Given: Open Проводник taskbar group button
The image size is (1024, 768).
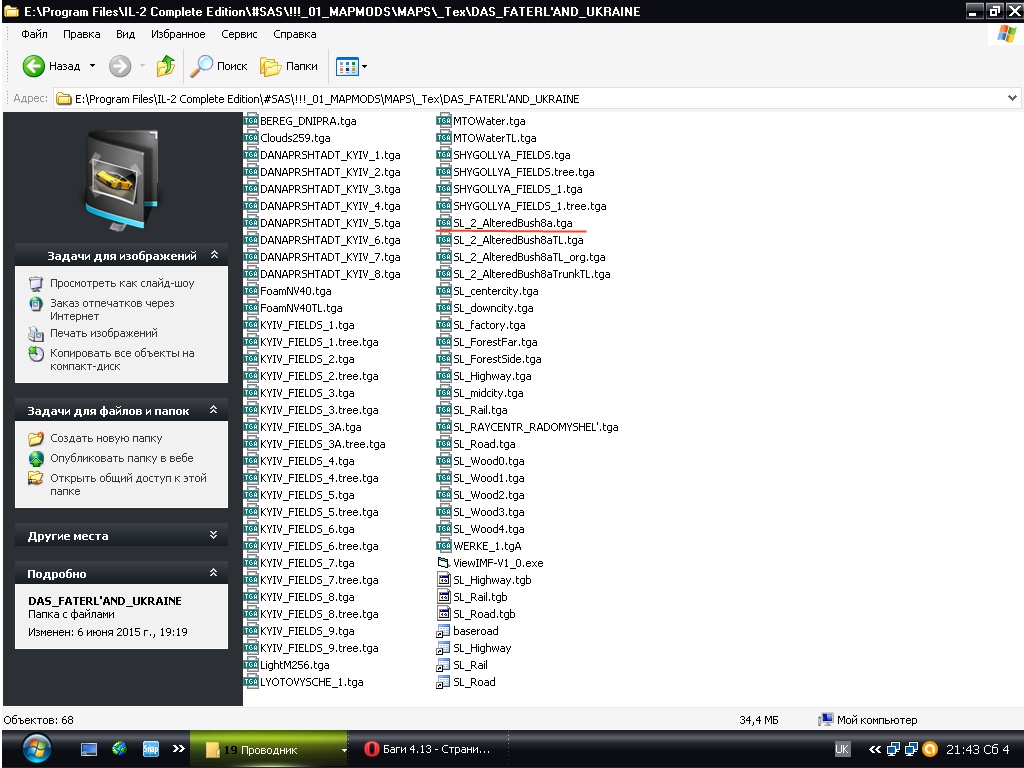Looking at the screenshot, I should coord(269,750).
